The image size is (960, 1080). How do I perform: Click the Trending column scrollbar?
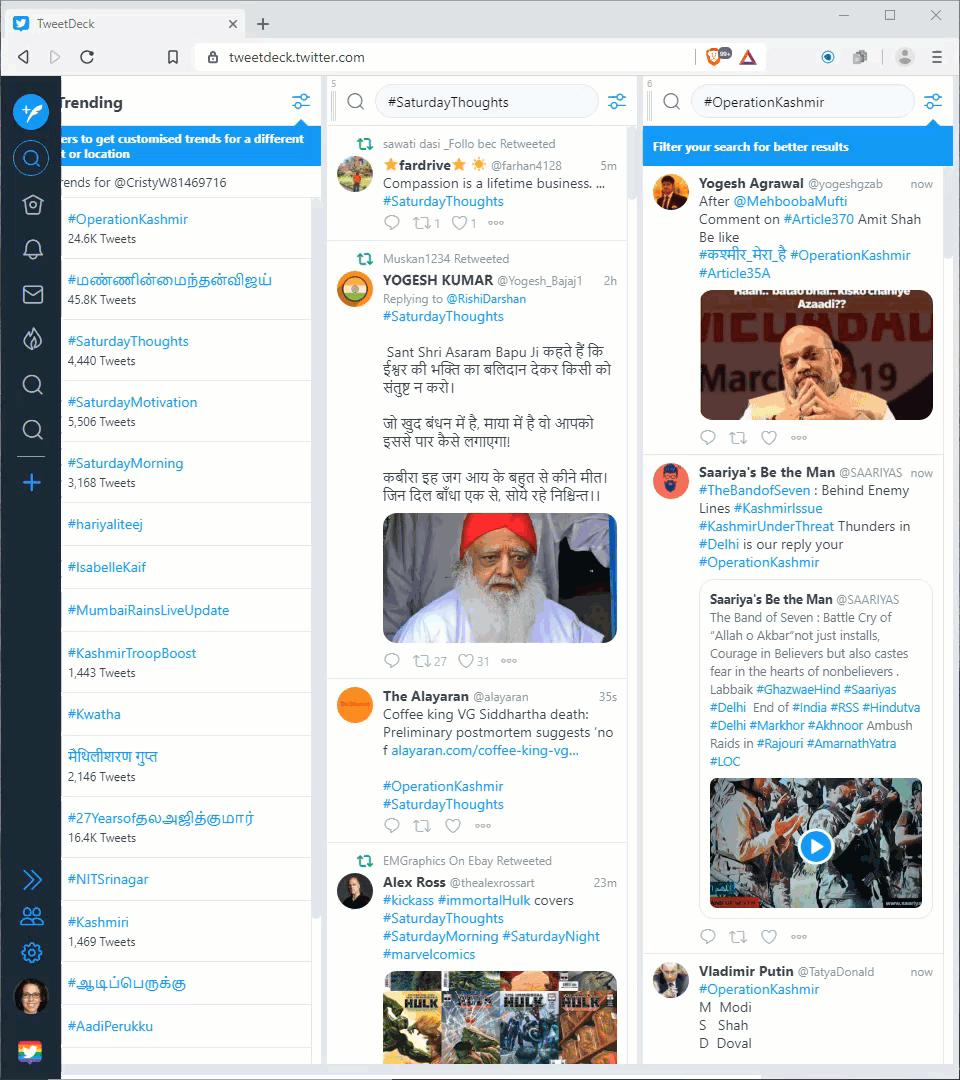(x=316, y=558)
